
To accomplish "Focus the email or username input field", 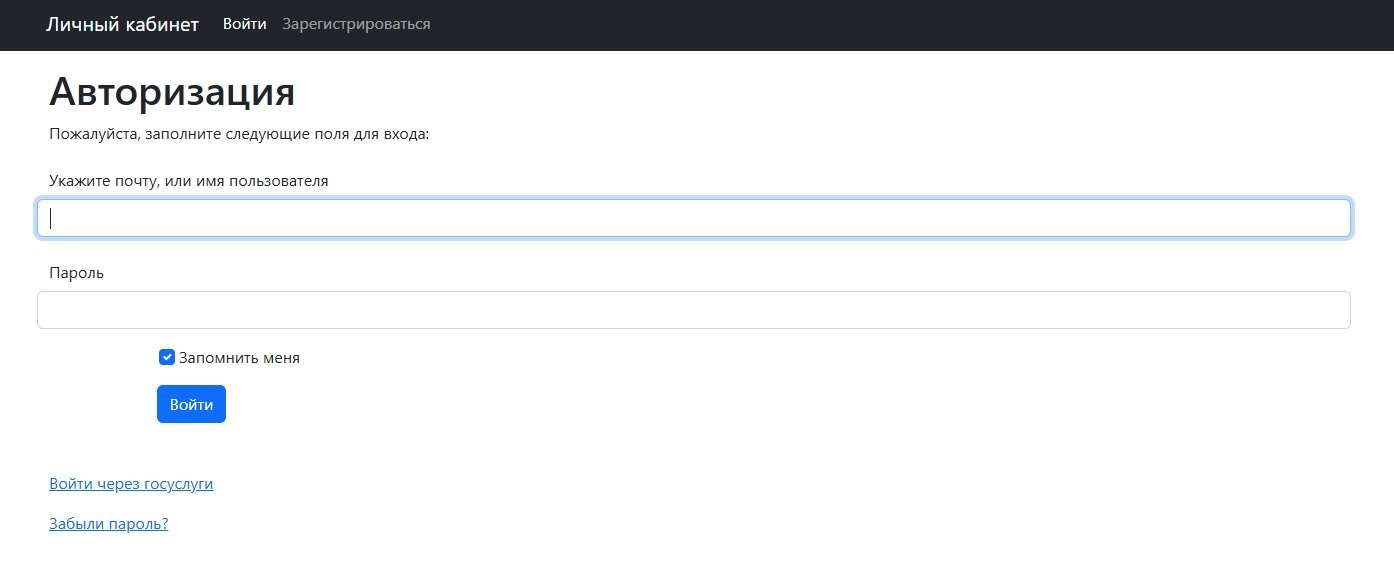I will (694, 218).
